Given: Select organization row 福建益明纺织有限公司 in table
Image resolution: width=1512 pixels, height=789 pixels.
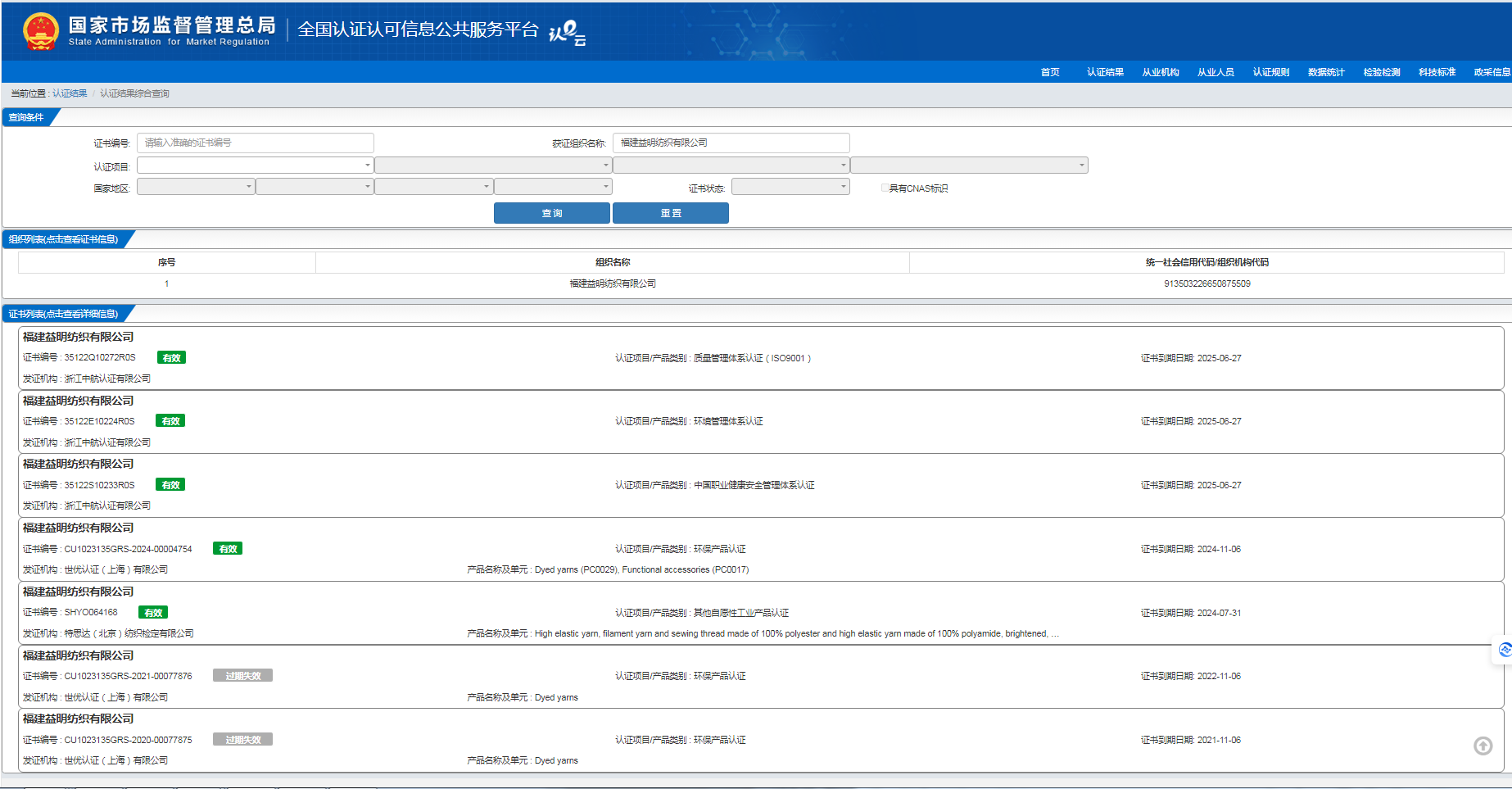Looking at the screenshot, I should point(613,283).
